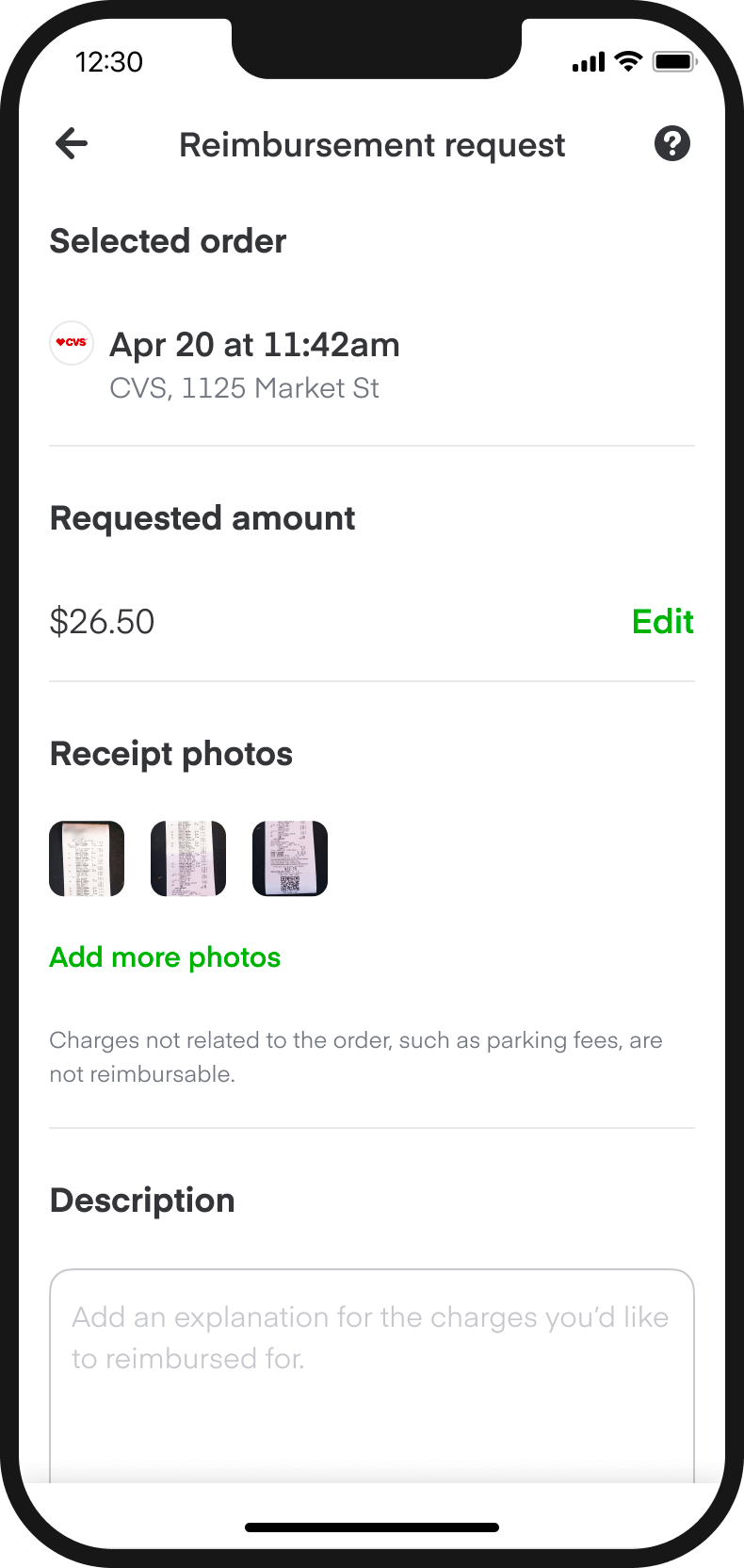Click the Reimbursement request page title
This screenshot has width=744, height=1568.
(x=372, y=145)
